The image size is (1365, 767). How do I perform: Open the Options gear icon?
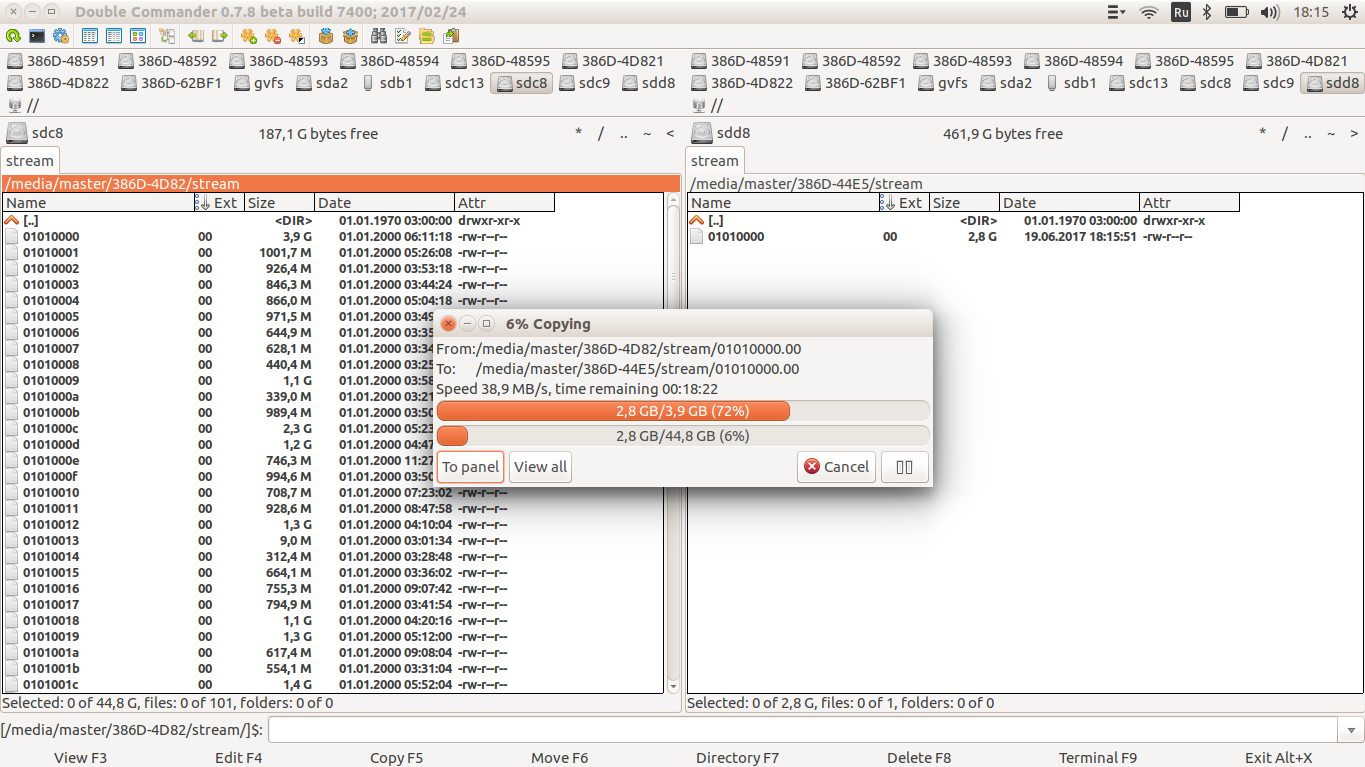click(61, 36)
